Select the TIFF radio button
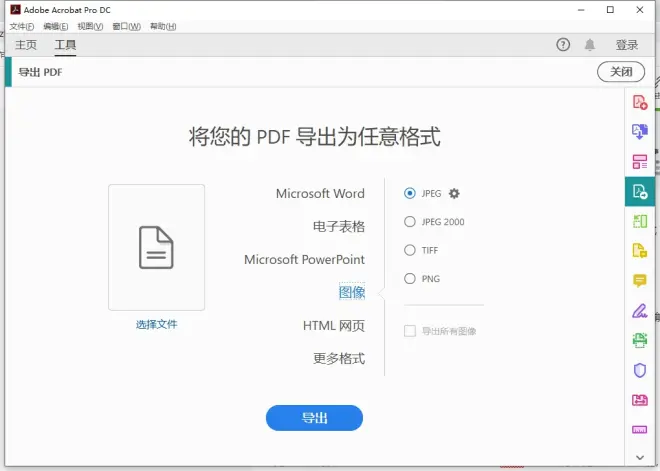 pos(410,250)
